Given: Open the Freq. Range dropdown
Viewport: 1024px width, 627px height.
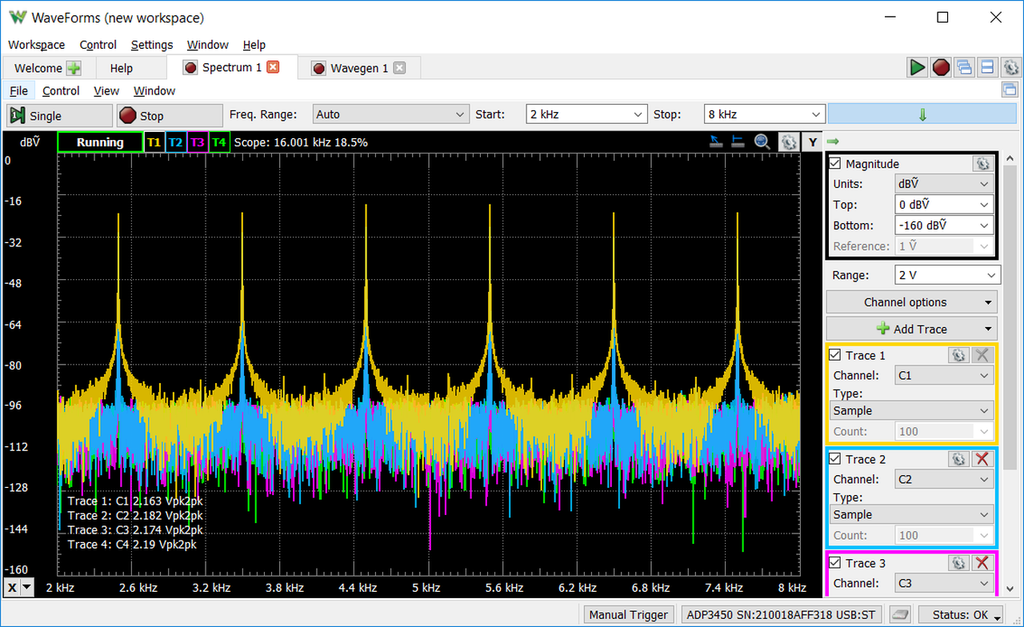Looking at the screenshot, I should click(x=390, y=114).
